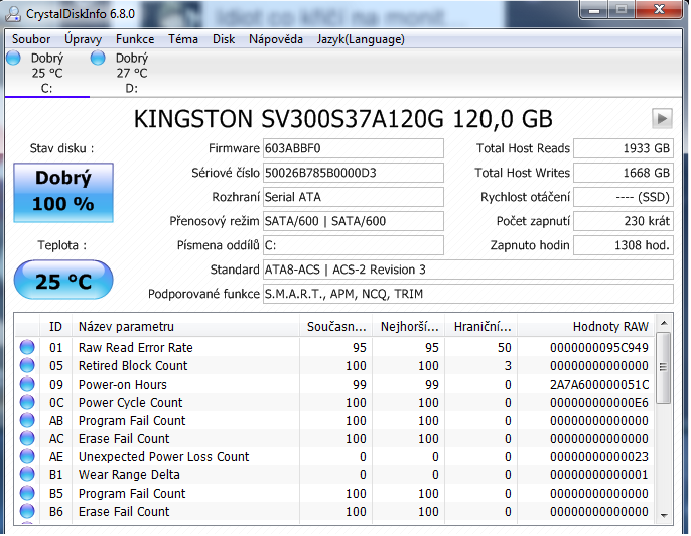
Task: Select the Power Cycle Count row text
Action: pos(130,403)
